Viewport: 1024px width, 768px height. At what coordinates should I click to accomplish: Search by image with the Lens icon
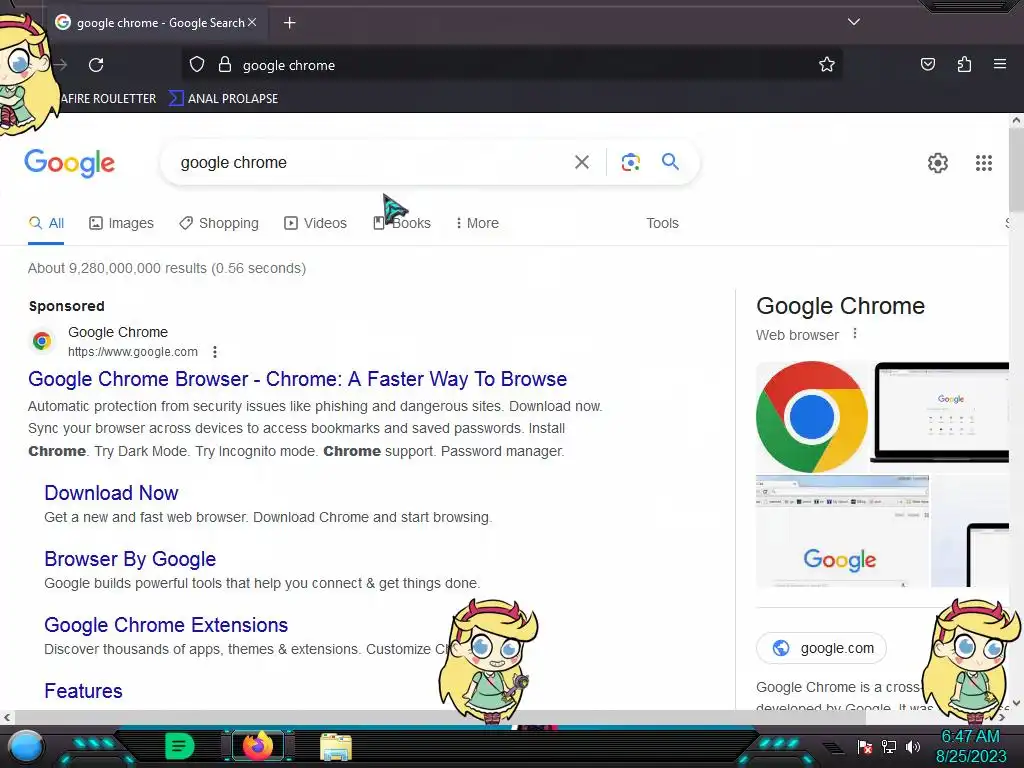(x=630, y=162)
